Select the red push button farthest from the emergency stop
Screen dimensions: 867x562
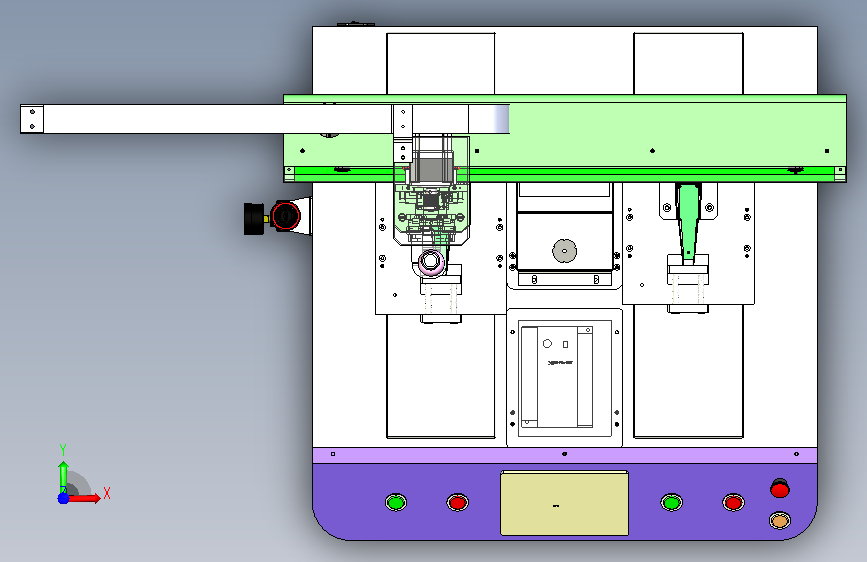coord(457,502)
